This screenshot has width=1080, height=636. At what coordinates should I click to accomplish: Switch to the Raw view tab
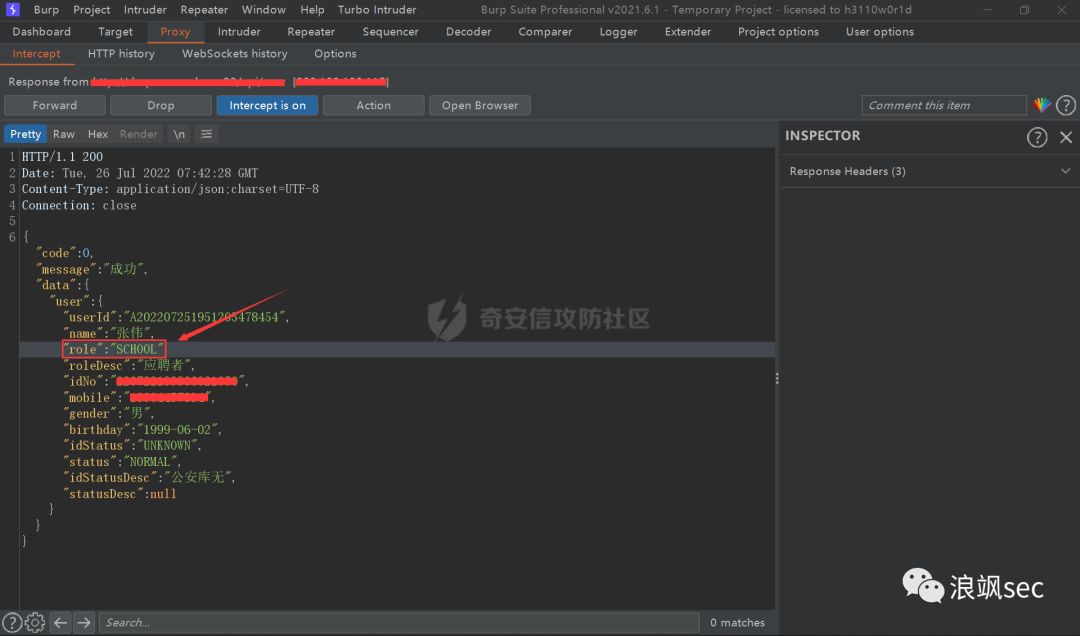point(63,134)
